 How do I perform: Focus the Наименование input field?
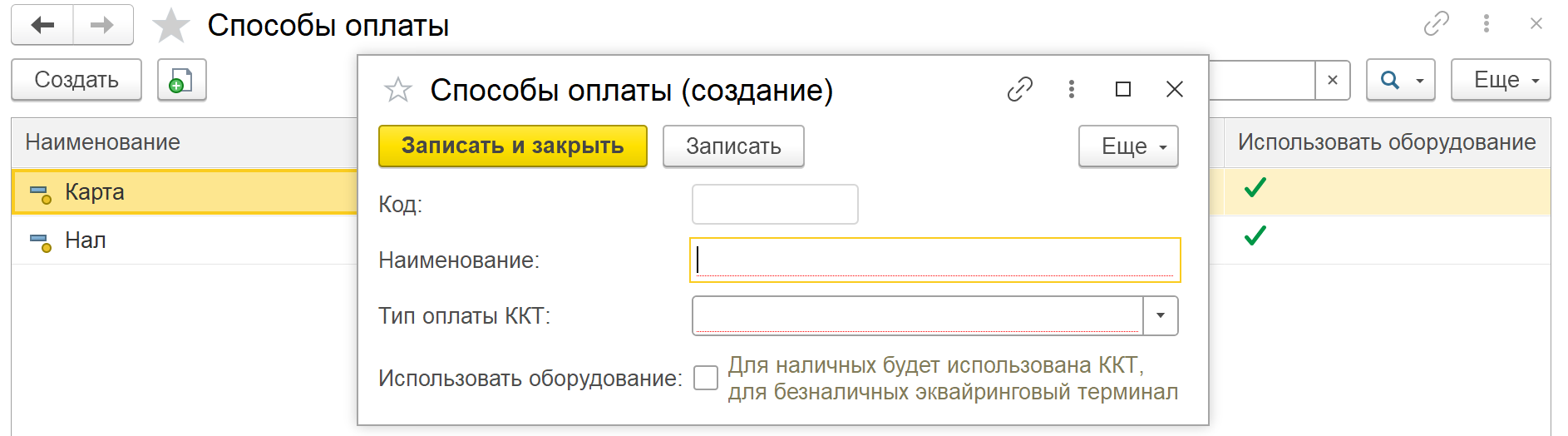[935, 260]
